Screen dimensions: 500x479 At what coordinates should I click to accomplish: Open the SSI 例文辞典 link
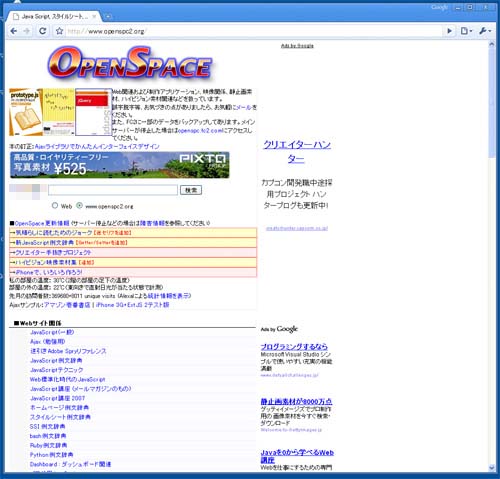(47, 426)
